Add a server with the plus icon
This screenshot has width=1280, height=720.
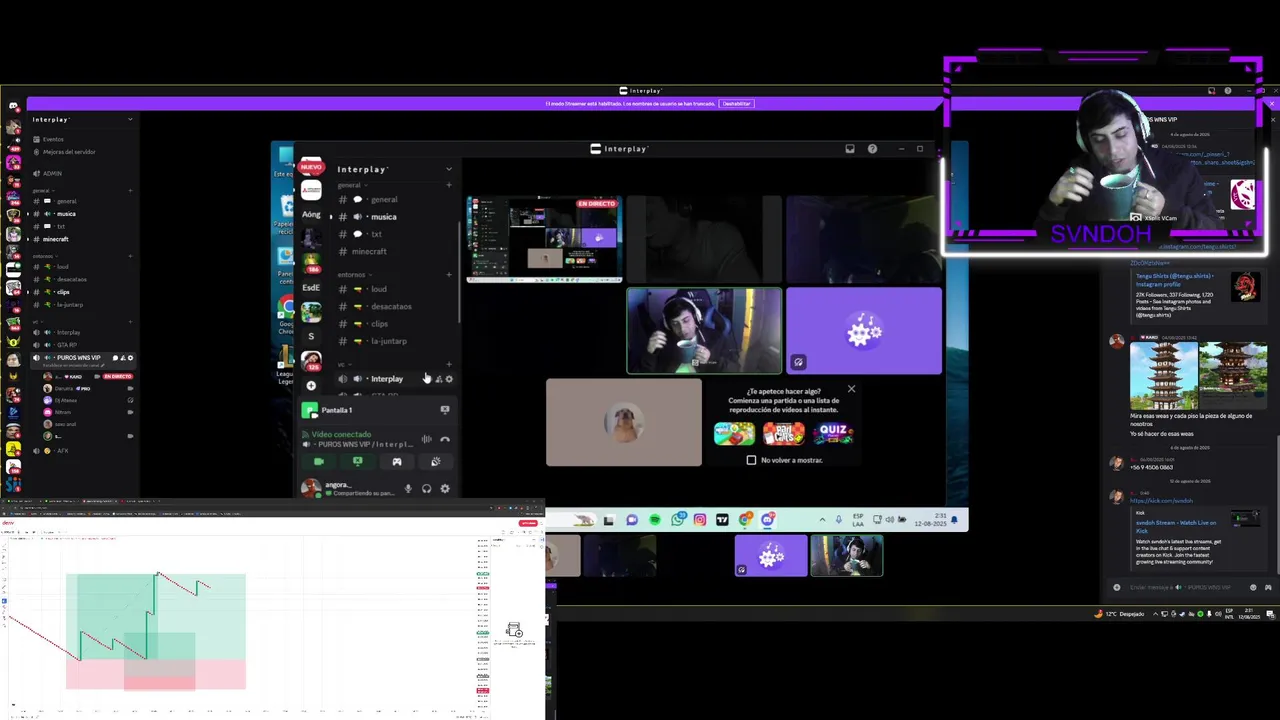click(311, 385)
